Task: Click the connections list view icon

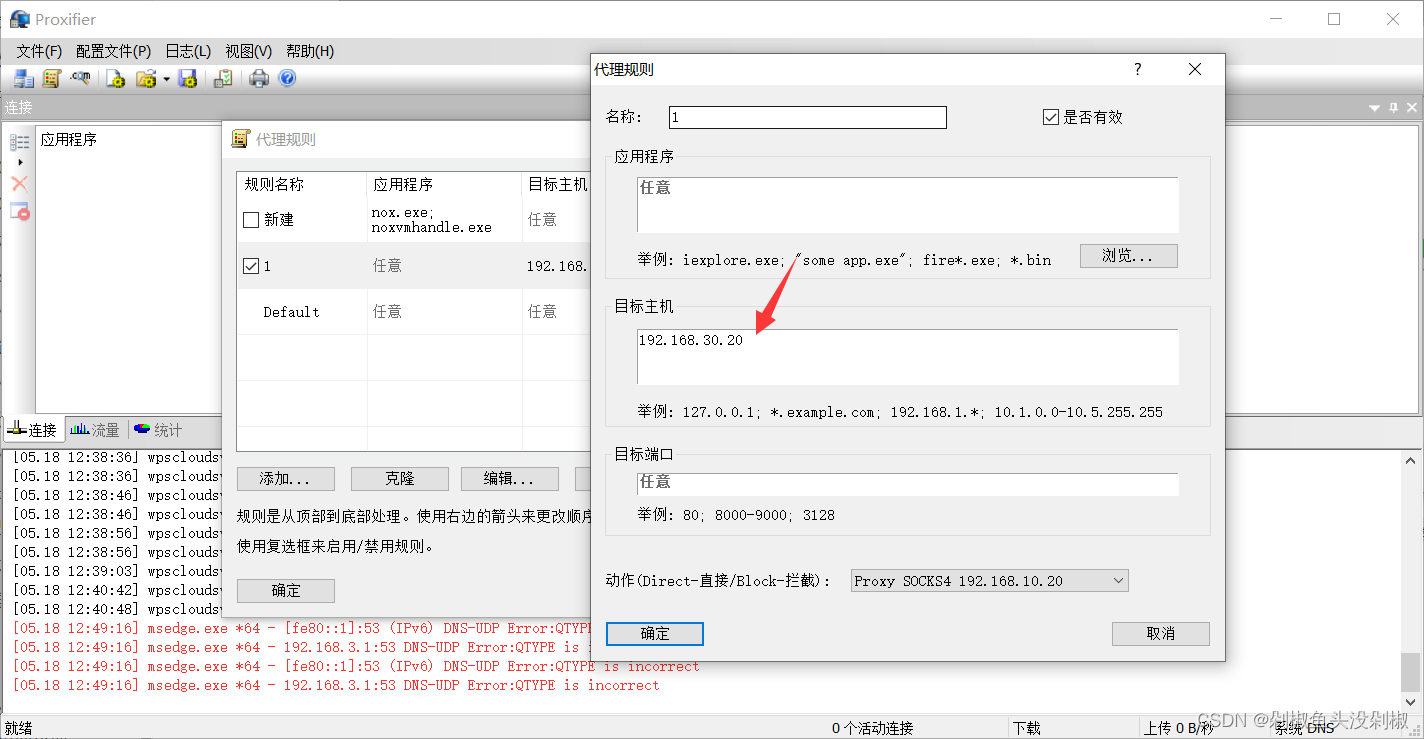Action: (x=19, y=143)
